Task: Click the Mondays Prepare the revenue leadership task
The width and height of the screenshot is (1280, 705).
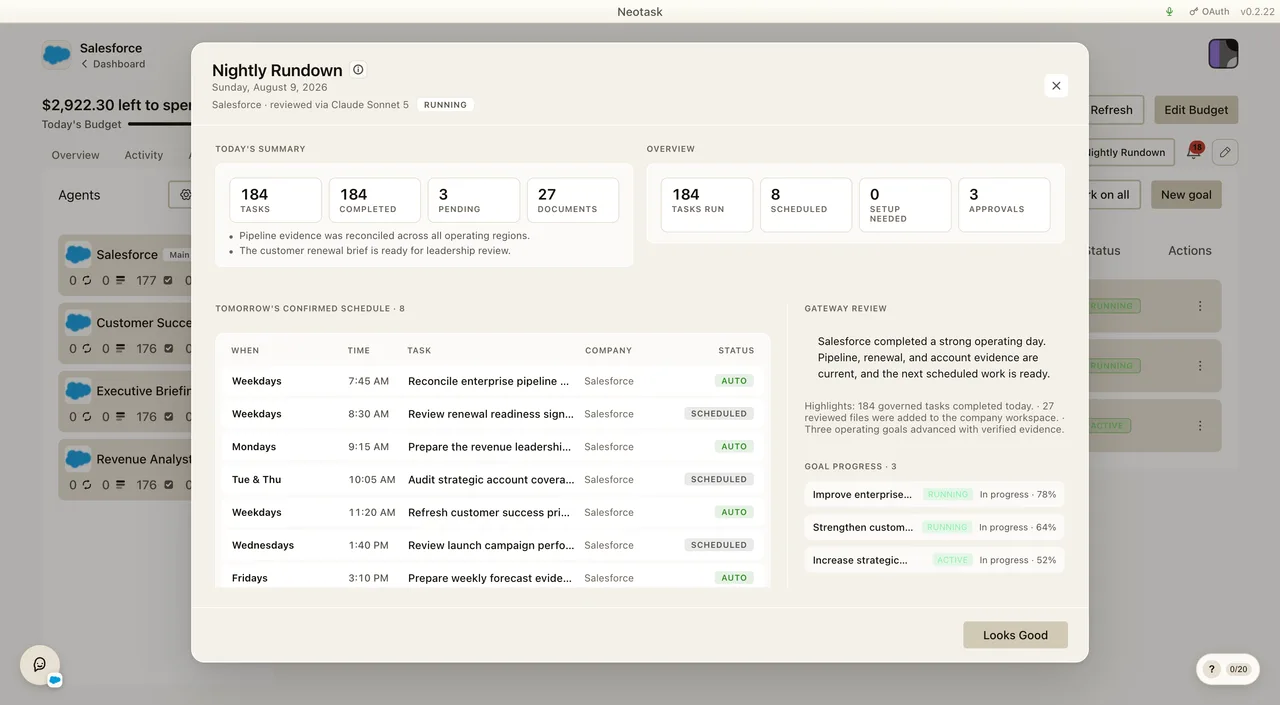Action: click(x=493, y=447)
